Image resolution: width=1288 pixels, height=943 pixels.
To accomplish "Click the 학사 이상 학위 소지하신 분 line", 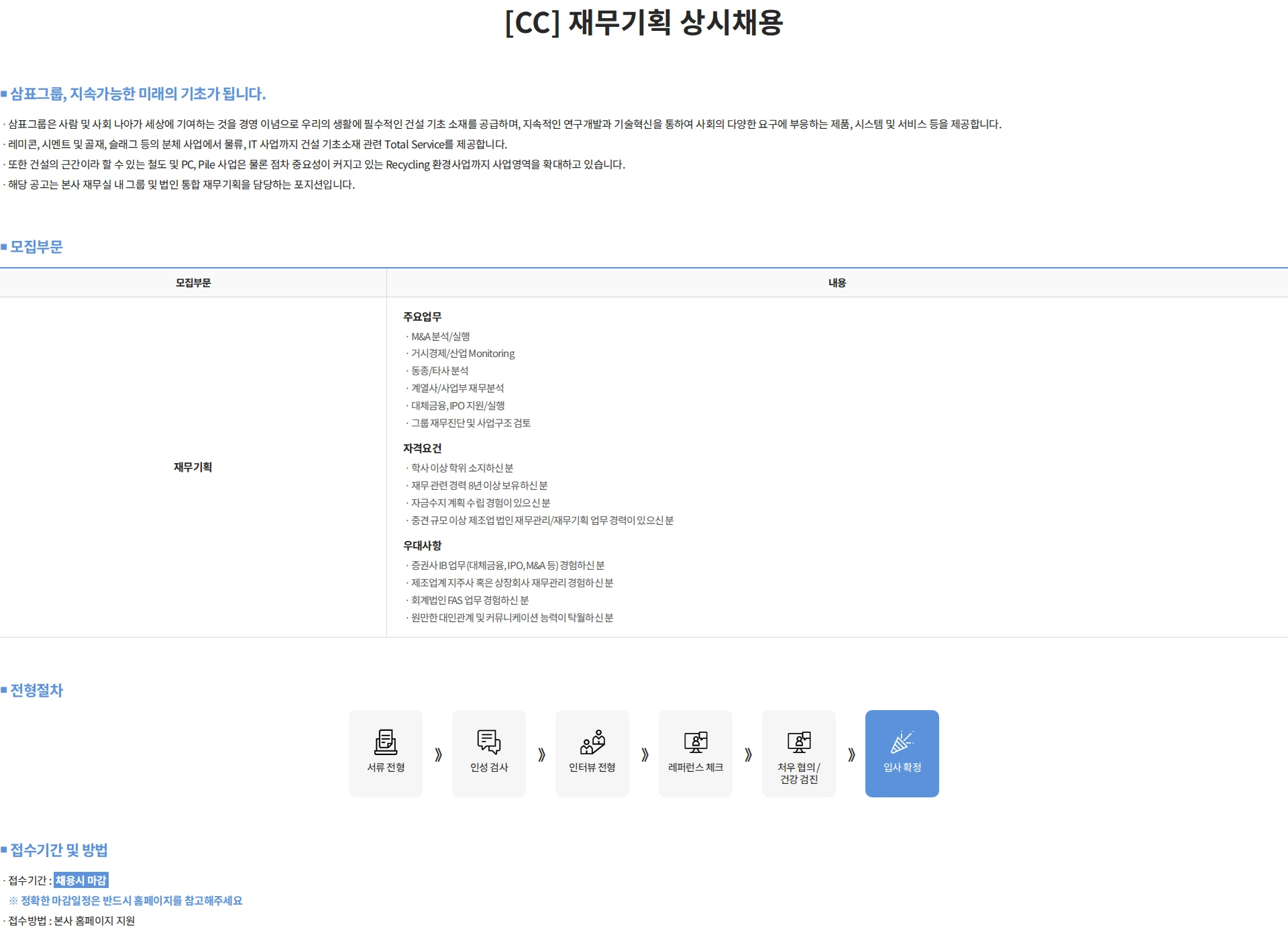I will point(460,468).
